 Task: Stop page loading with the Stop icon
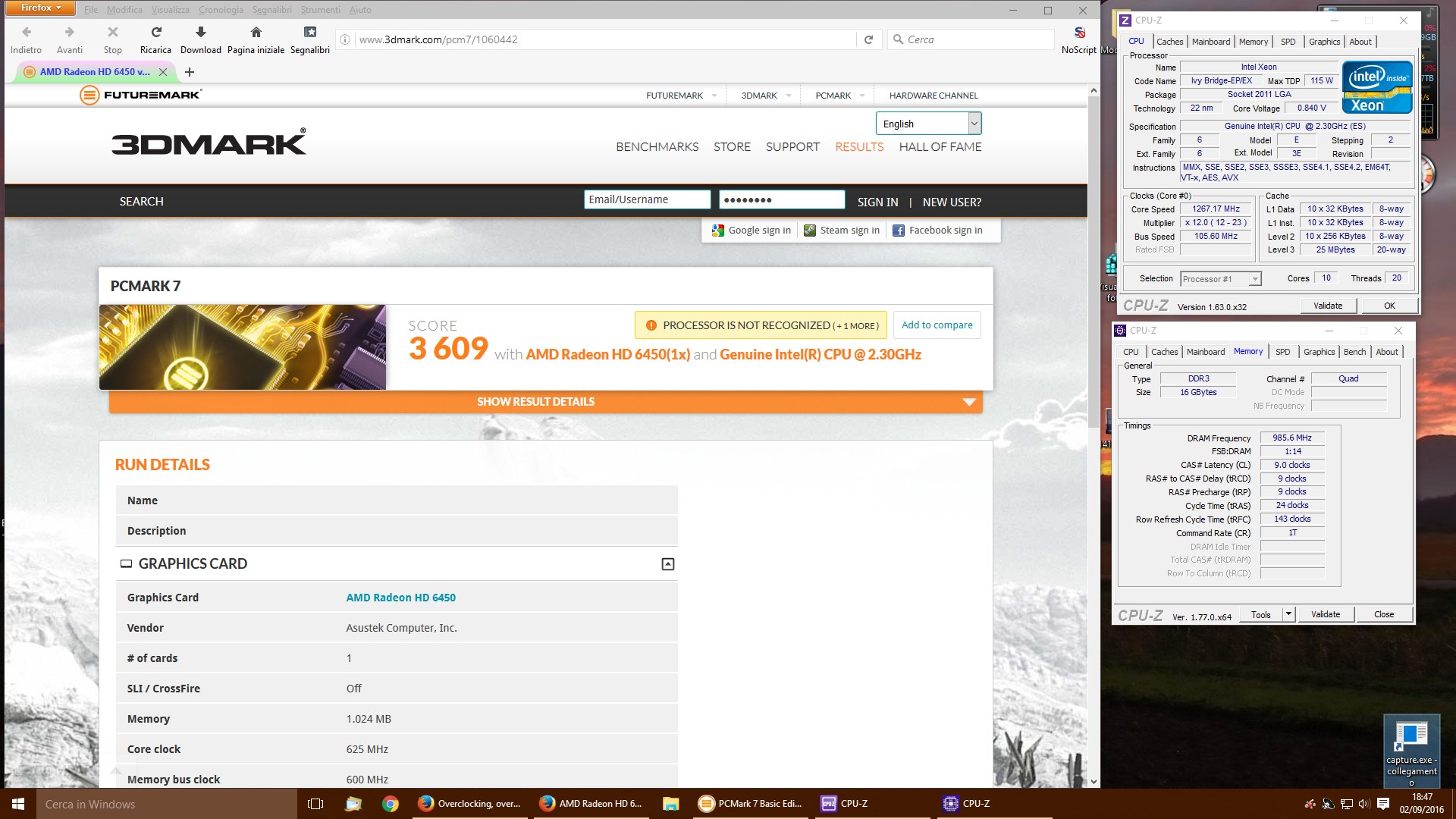113,32
